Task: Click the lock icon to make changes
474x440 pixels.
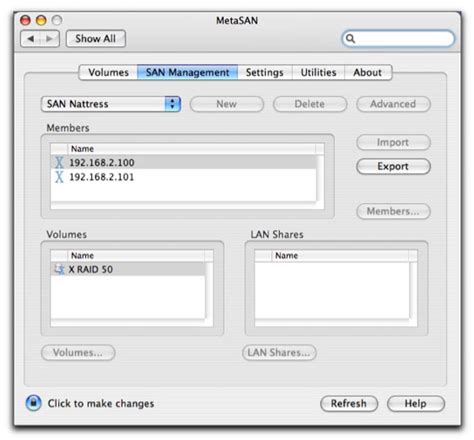Action: click(x=34, y=403)
